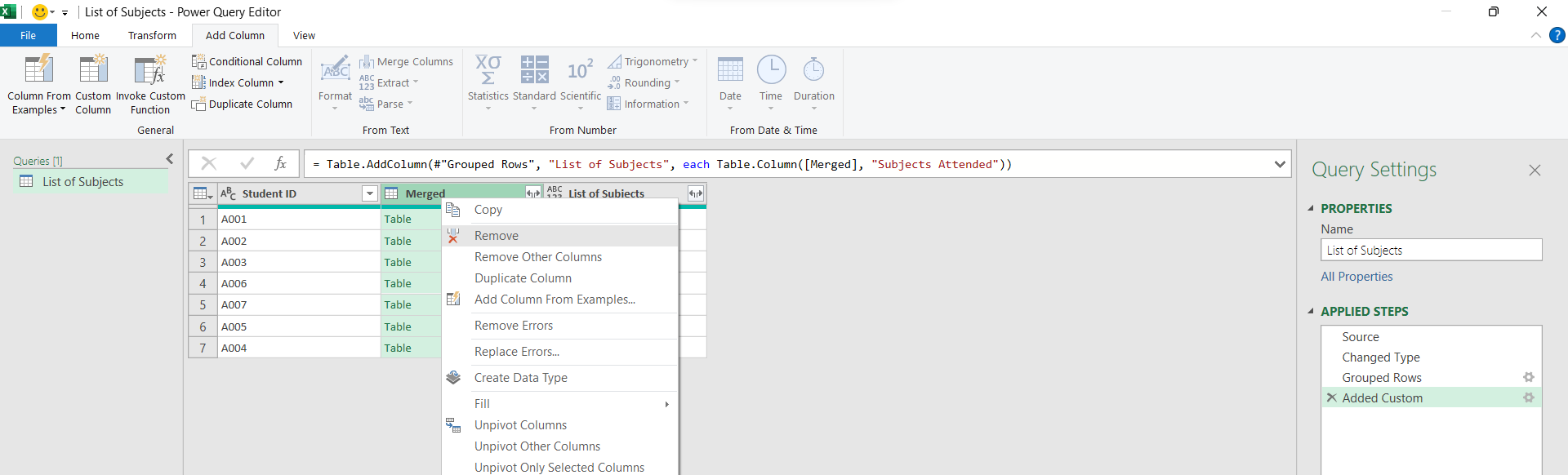Open Added Custom step settings gear
The height and width of the screenshot is (475, 1568).
(x=1529, y=397)
